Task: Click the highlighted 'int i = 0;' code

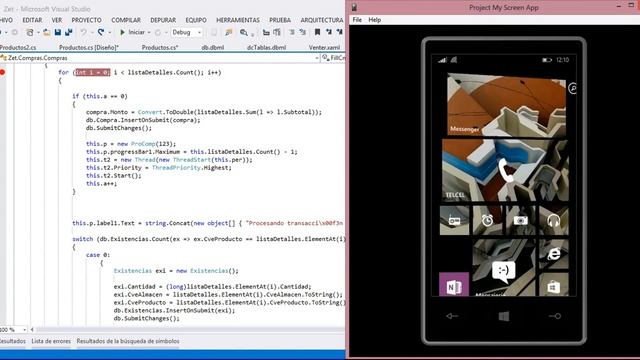Action: pyautogui.click(x=93, y=72)
